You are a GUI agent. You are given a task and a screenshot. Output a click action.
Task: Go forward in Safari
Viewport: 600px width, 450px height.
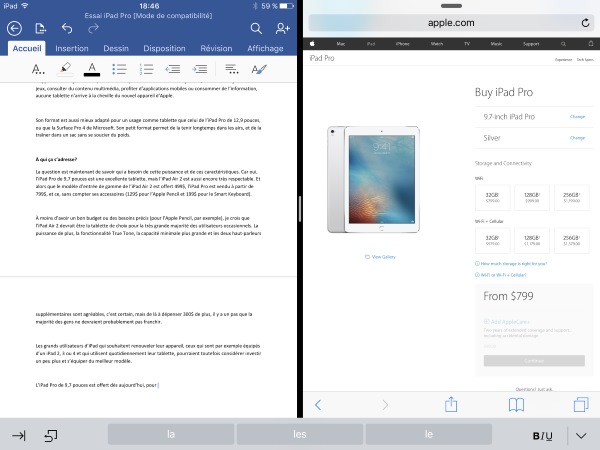(385, 405)
